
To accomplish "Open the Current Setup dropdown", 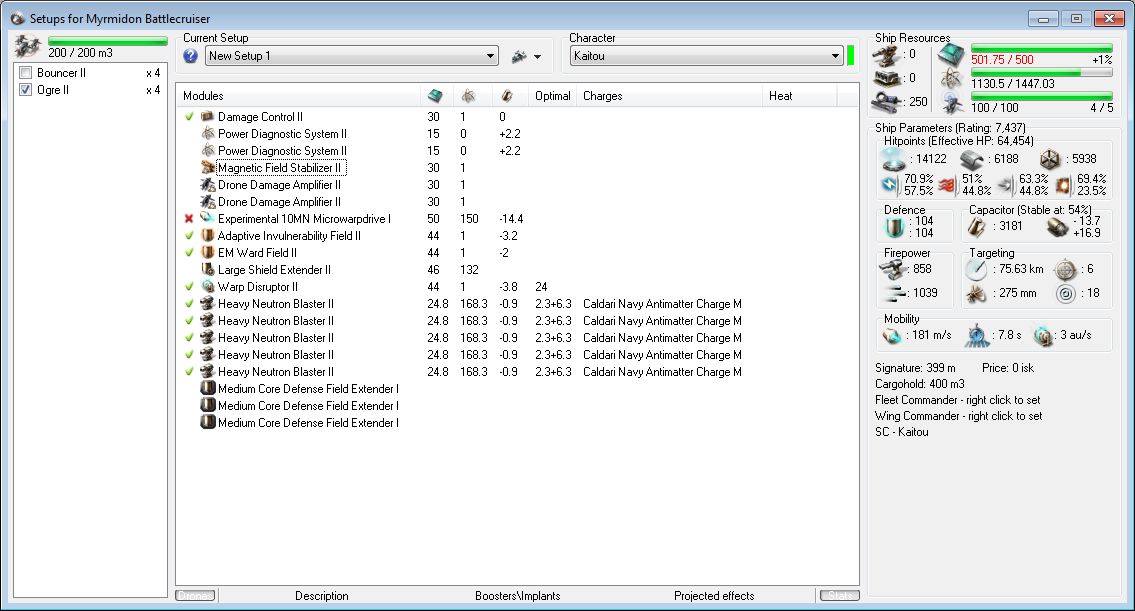I will [352, 56].
